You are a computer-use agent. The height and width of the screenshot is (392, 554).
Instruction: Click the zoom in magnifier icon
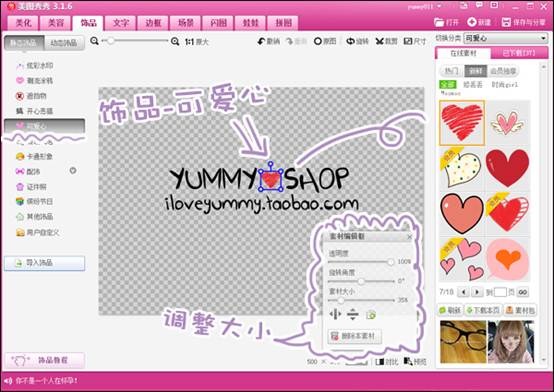(175, 42)
